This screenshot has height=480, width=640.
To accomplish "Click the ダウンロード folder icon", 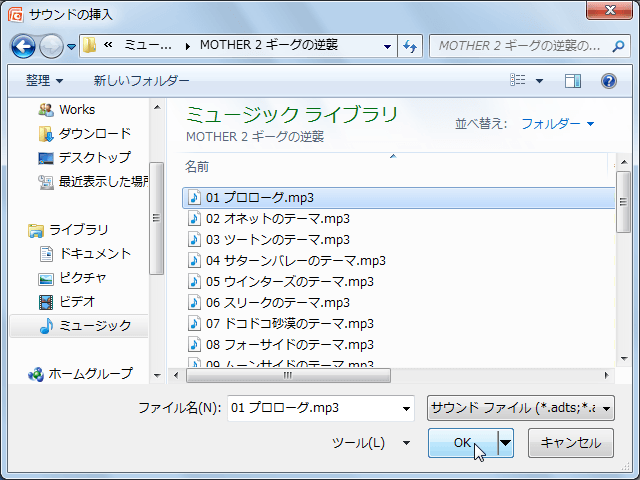I will (46, 134).
